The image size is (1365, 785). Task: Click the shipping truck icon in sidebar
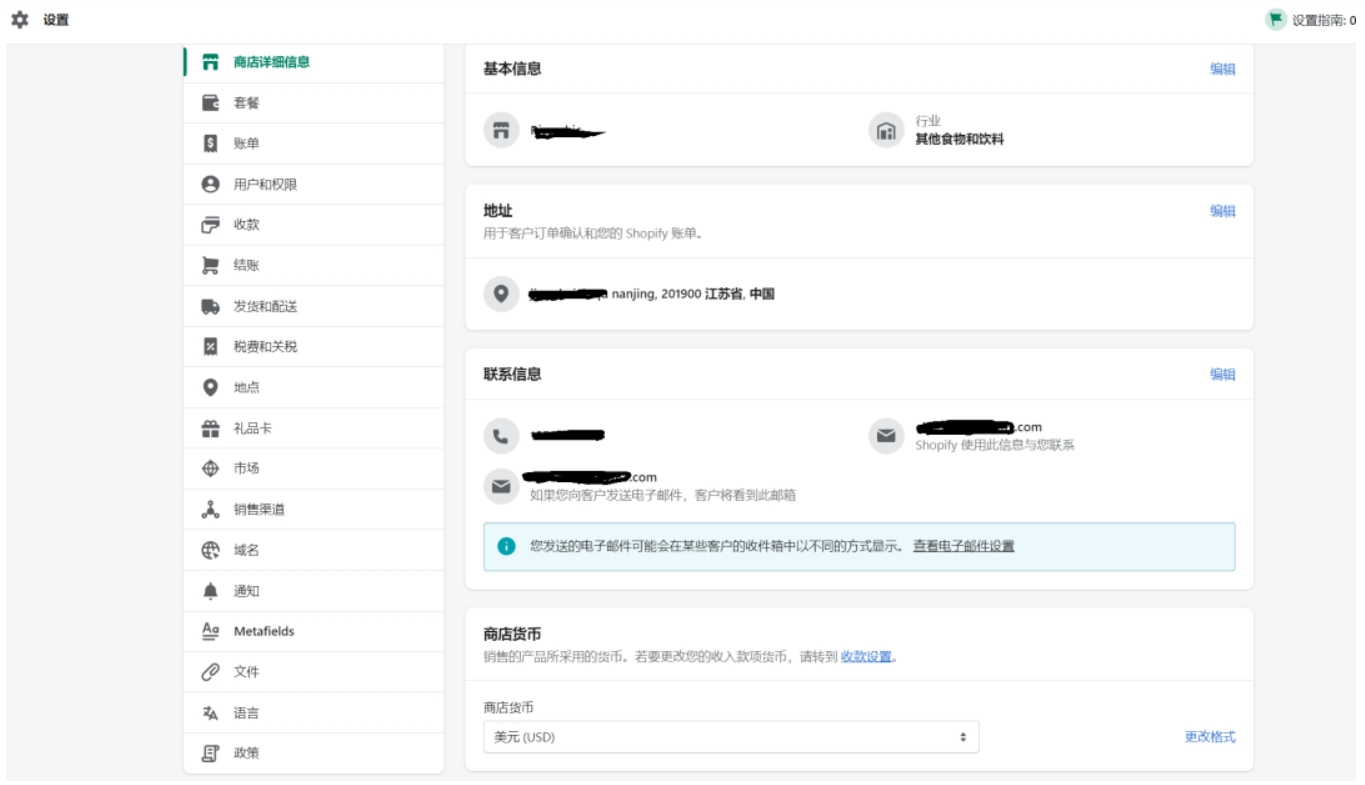[210, 306]
